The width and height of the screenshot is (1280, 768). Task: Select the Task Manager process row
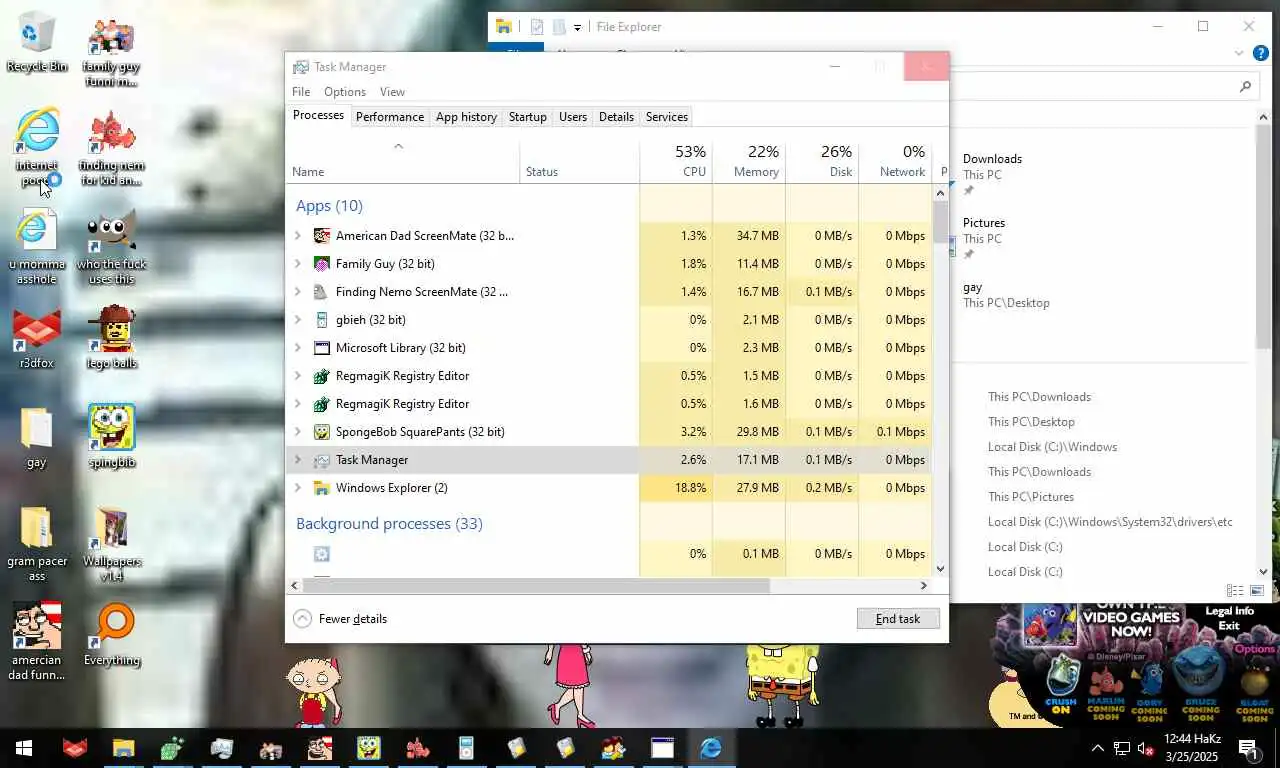(610, 460)
